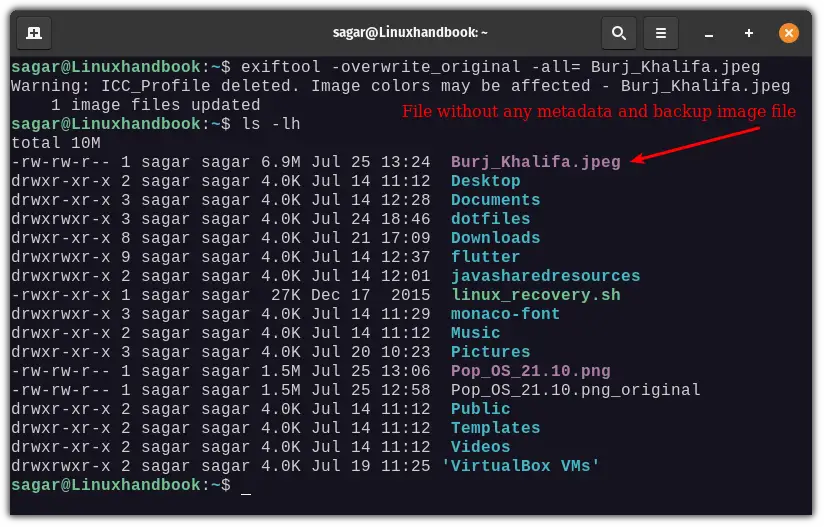Image resolution: width=824 pixels, height=527 pixels.
Task: Click the Pop_OS_21.10.png_original backup file
Action: coord(575,390)
